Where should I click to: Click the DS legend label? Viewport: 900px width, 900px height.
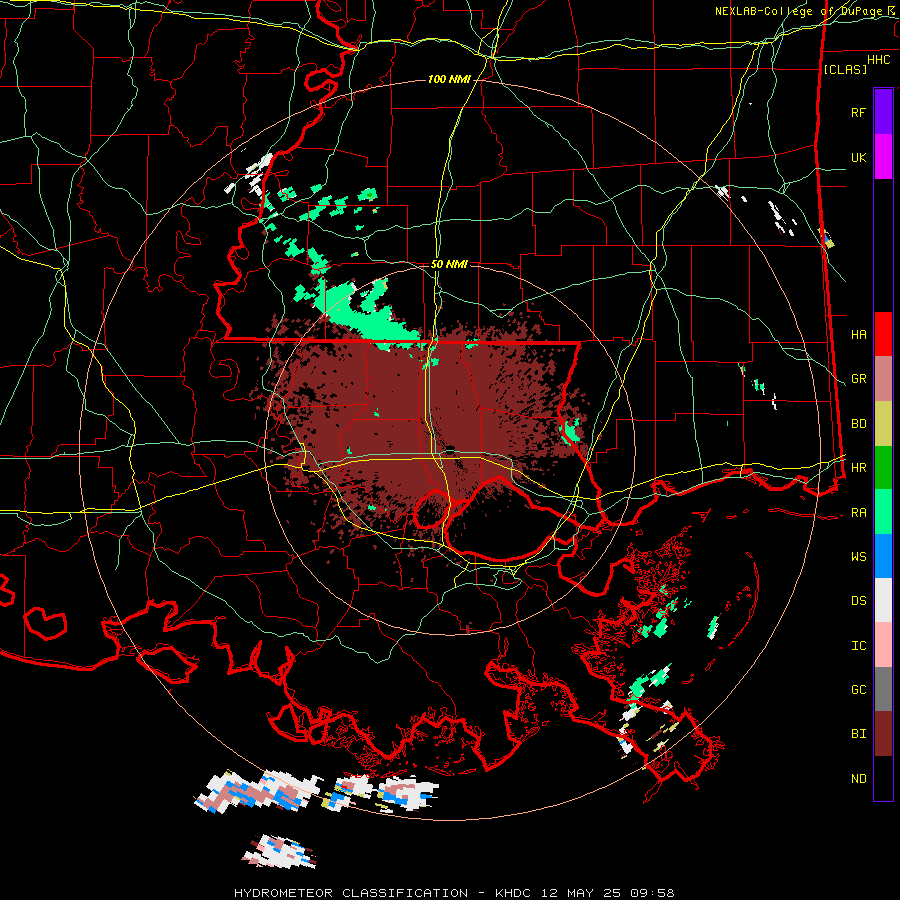pos(858,601)
